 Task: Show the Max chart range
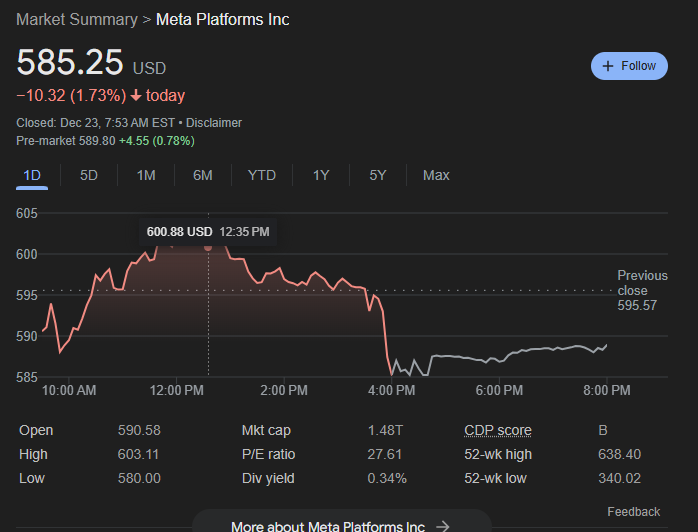436,175
